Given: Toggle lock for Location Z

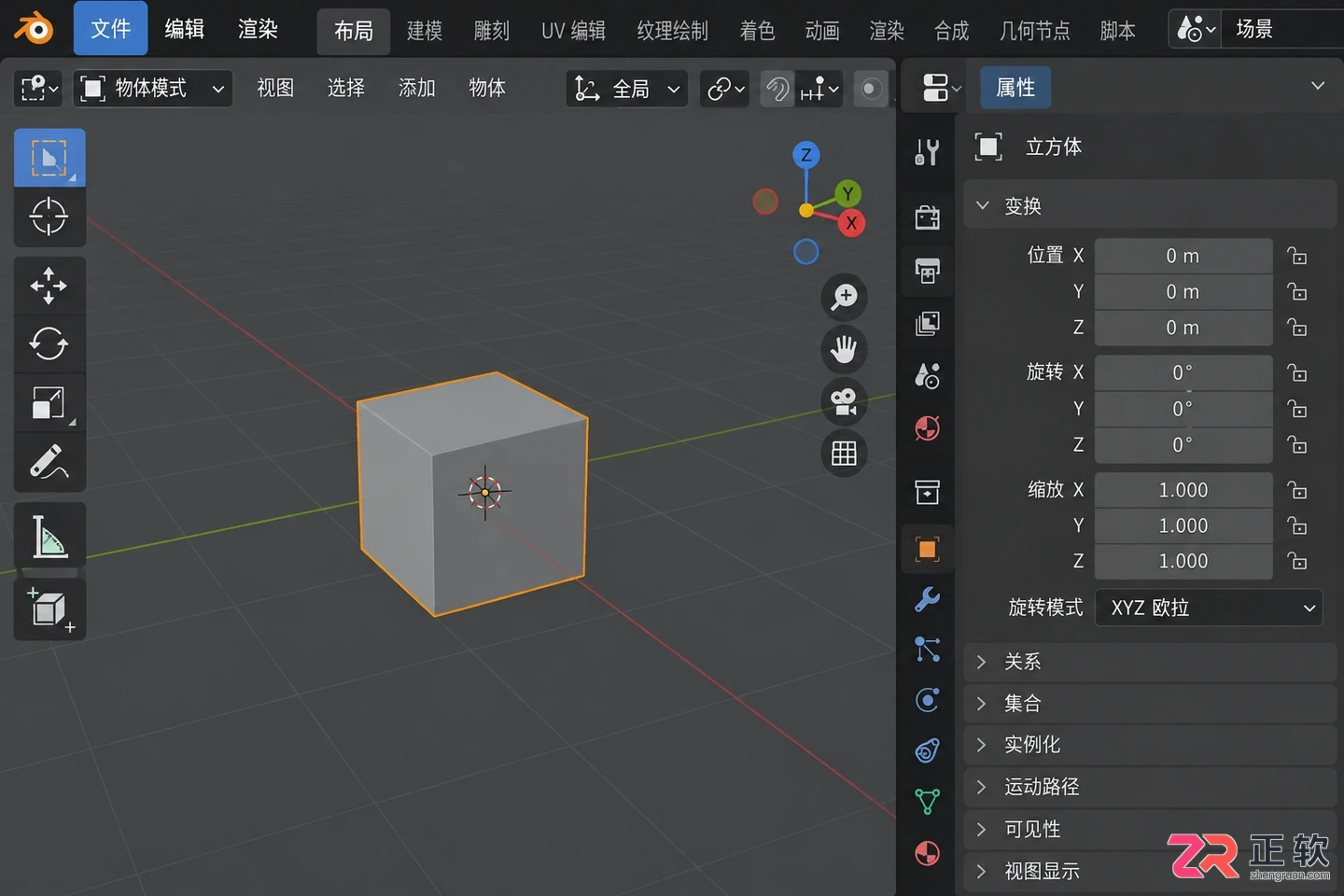Looking at the screenshot, I should point(1296,328).
